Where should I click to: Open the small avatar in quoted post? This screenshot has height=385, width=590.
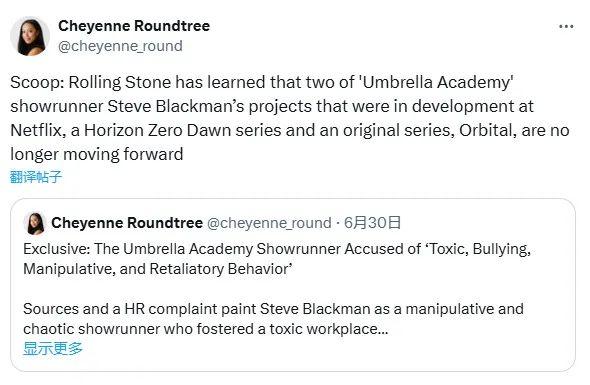[35, 223]
